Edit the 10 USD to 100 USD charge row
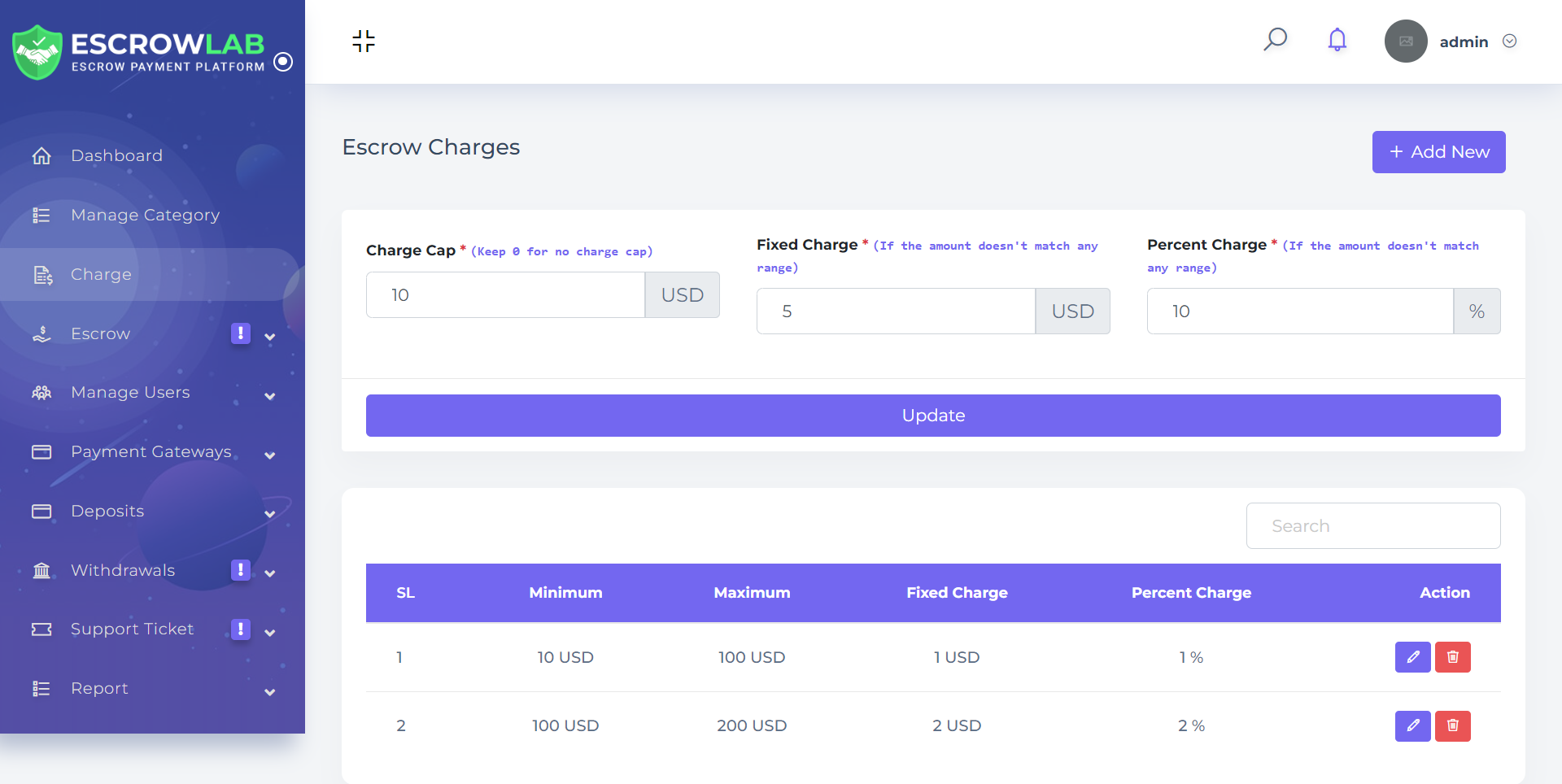1562x784 pixels. tap(1412, 657)
